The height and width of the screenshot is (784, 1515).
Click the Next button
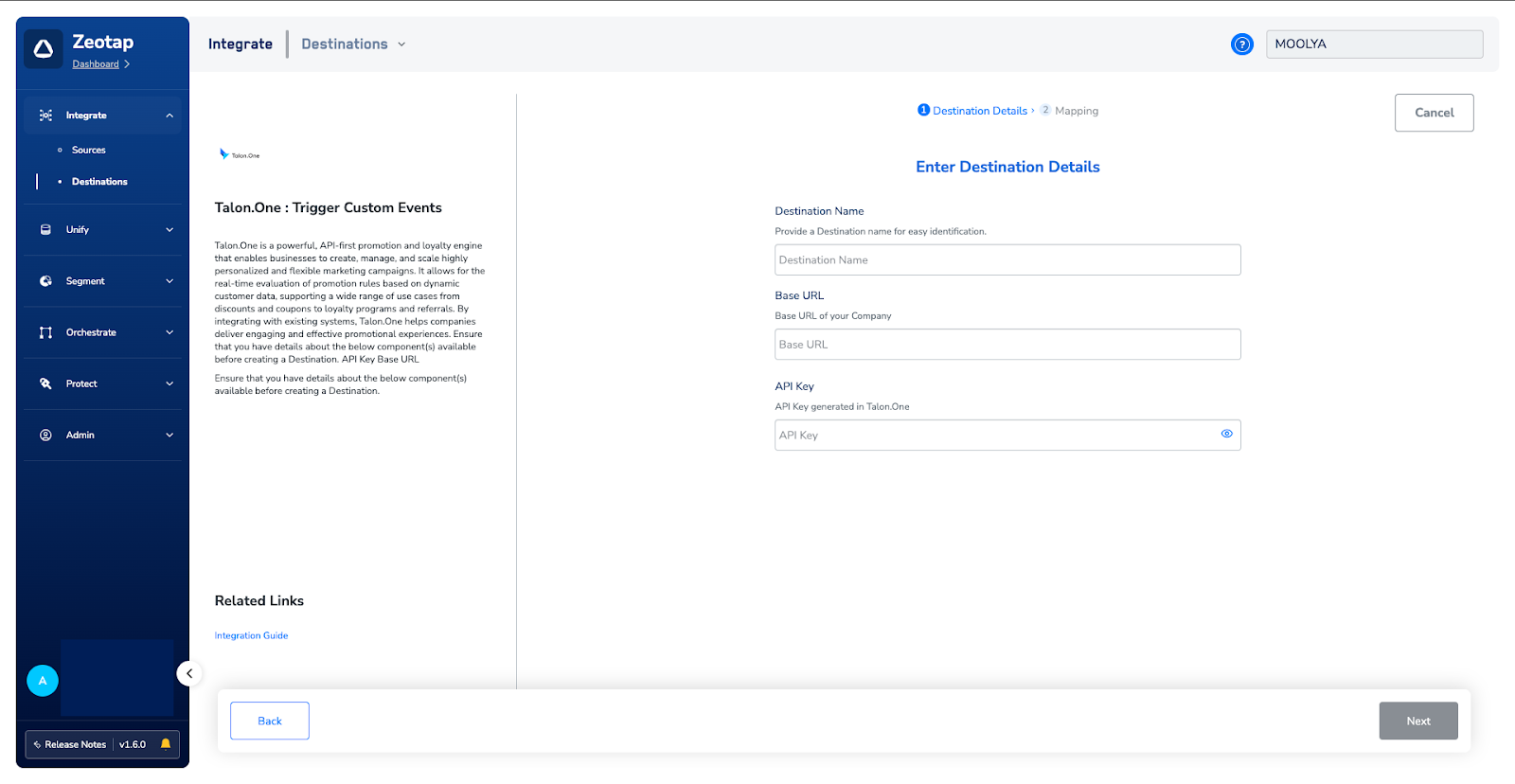coord(1417,721)
